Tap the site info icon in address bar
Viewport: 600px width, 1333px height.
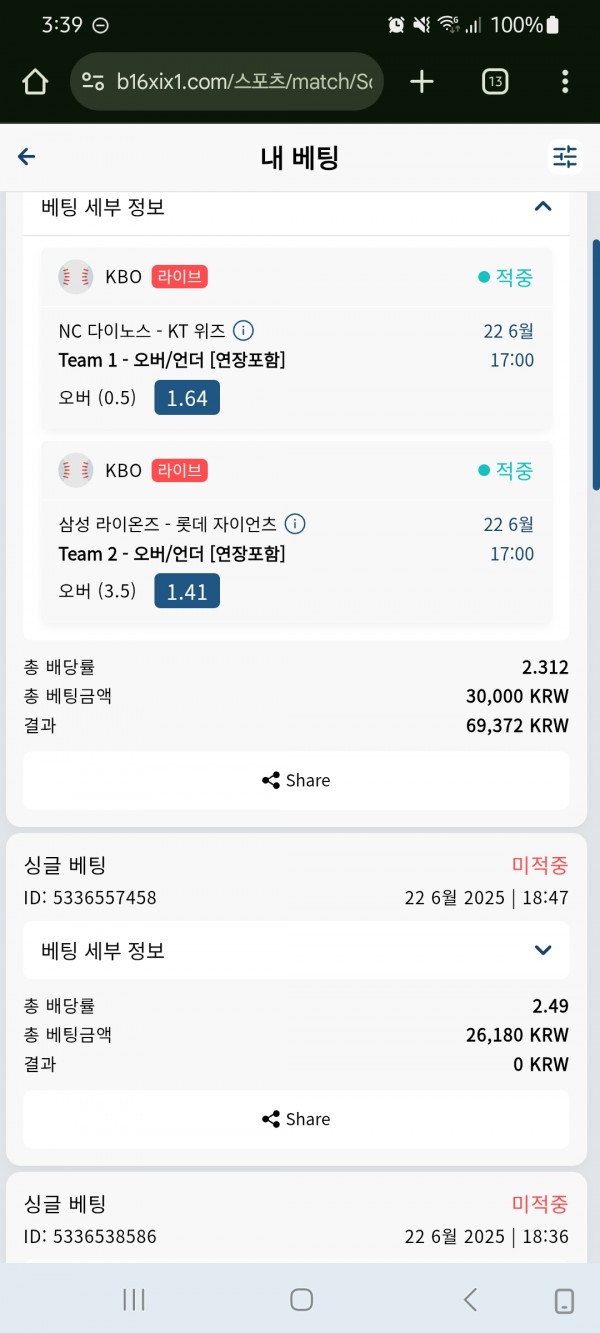(x=93, y=82)
